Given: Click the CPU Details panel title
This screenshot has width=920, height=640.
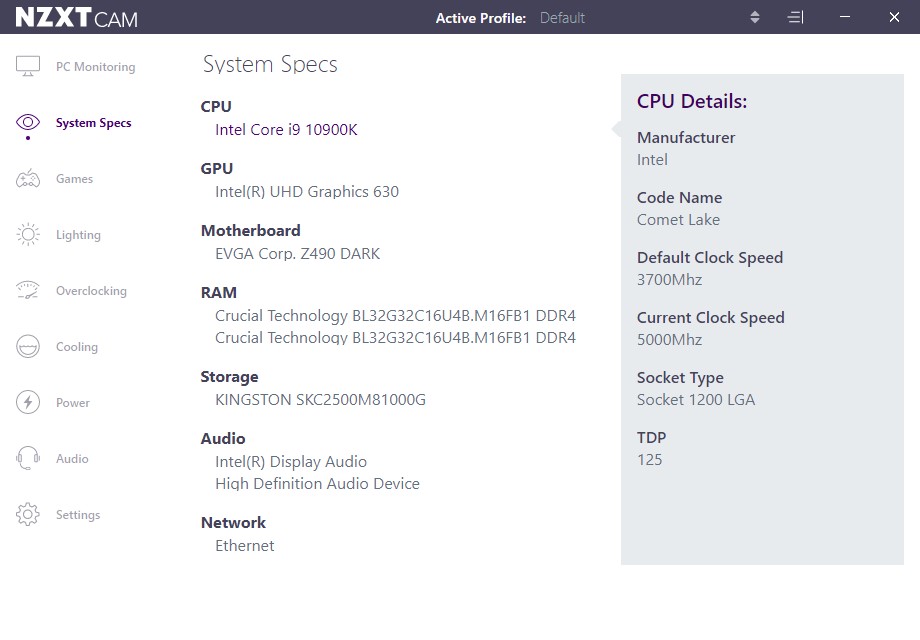Looking at the screenshot, I should click(x=692, y=101).
